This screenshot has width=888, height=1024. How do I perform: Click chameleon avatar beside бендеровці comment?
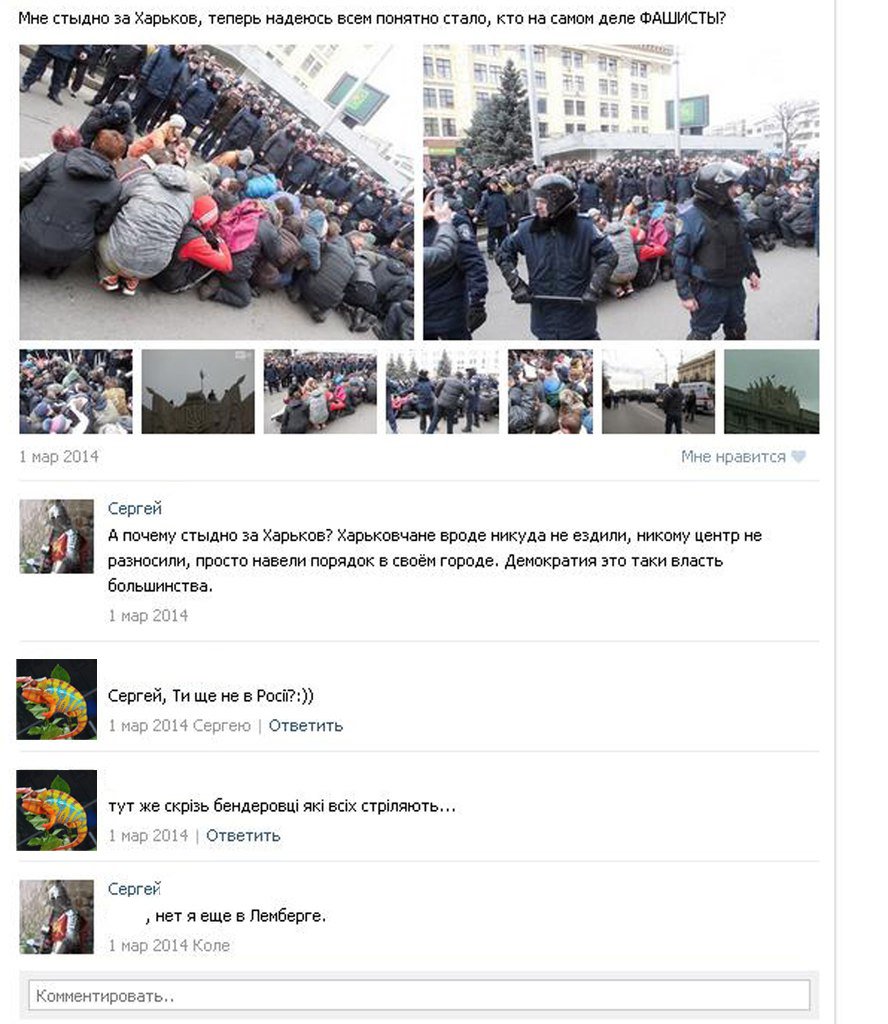tap(57, 810)
